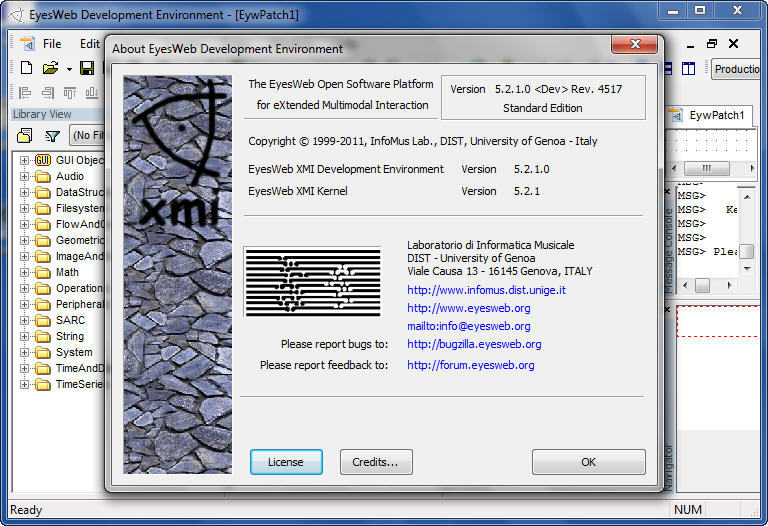Click the Library View panel title
The width and height of the screenshot is (768, 526).
tap(42, 114)
